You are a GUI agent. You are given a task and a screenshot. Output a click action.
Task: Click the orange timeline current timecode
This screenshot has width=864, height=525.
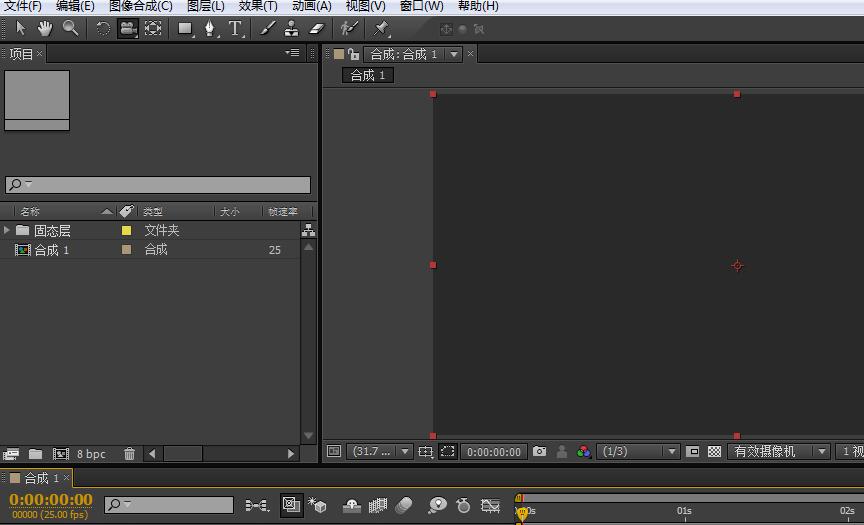50,500
